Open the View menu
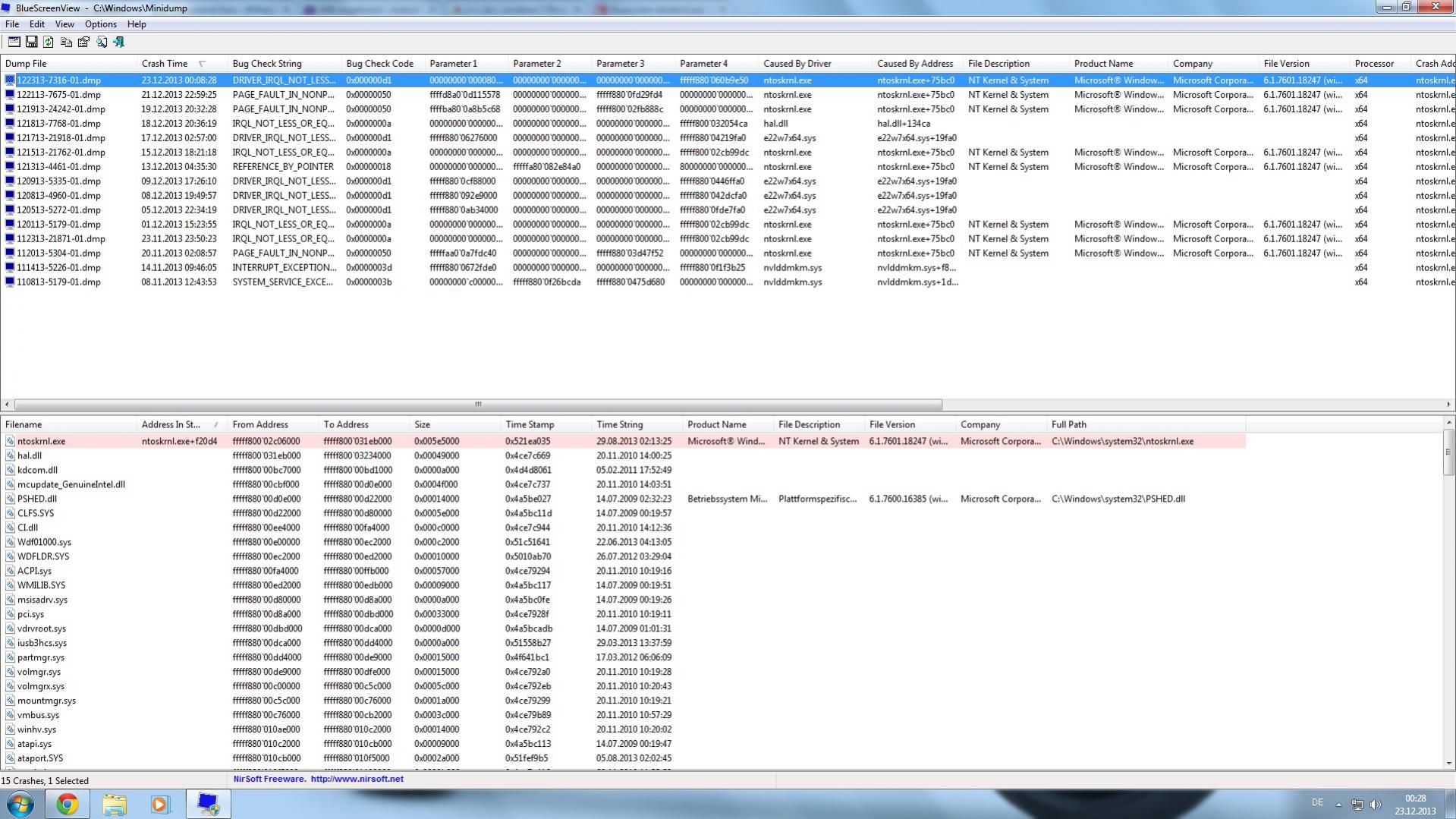The height and width of the screenshot is (819, 1456). click(x=64, y=24)
